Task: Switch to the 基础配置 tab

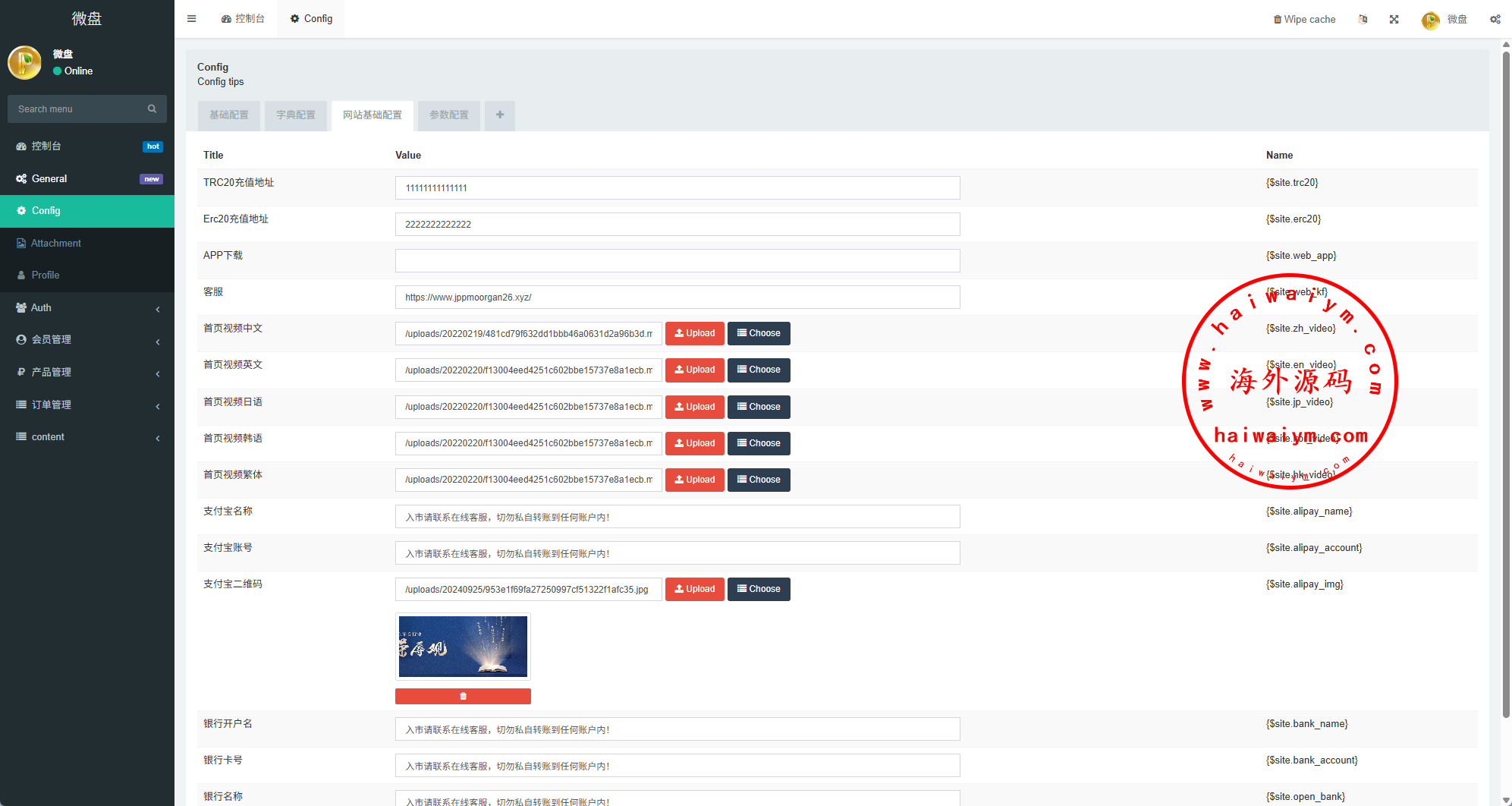Action: pyautogui.click(x=229, y=115)
